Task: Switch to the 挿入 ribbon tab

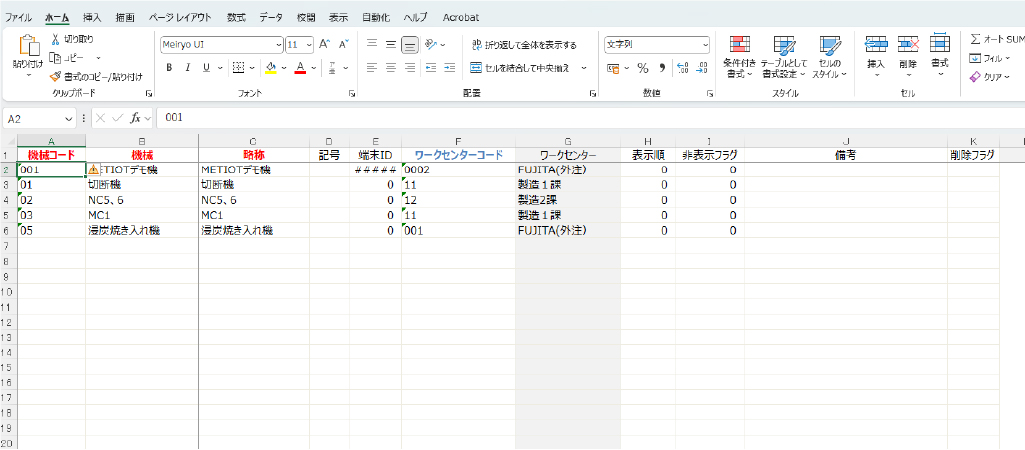Action: (x=92, y=17)
